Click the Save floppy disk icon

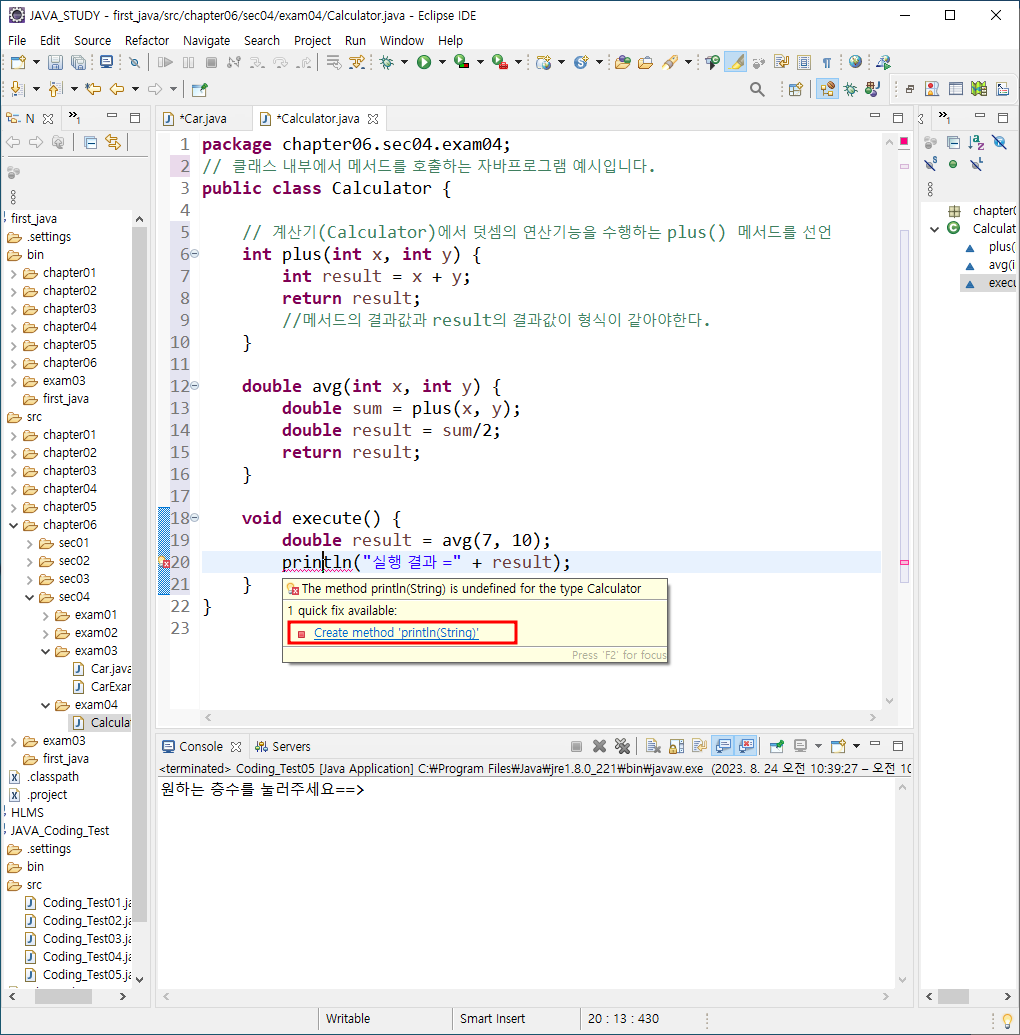coord(55,62)
